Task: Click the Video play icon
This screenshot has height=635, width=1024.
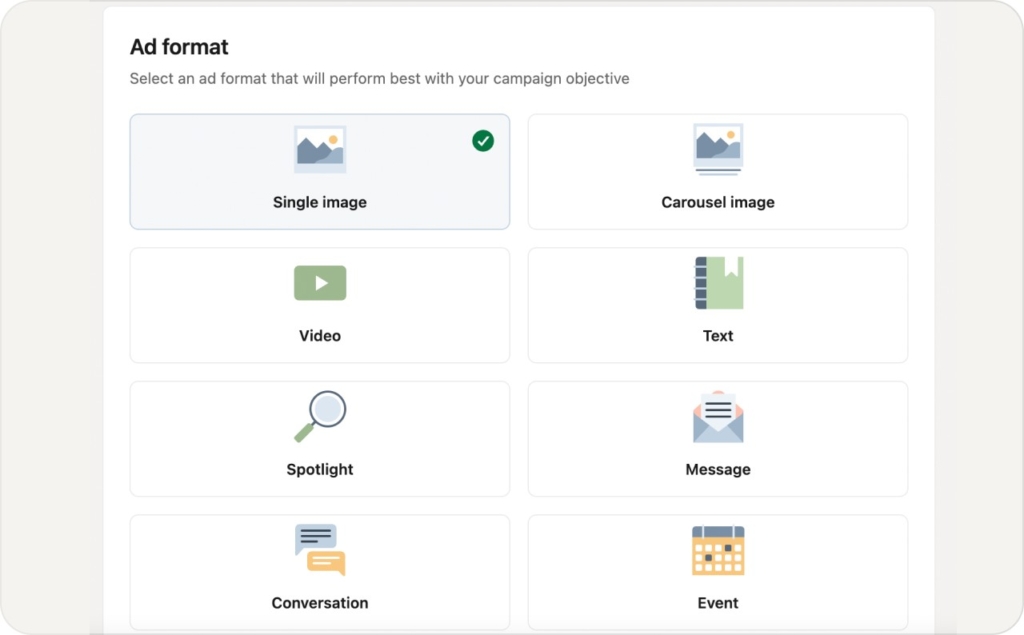Action: [320, 283]
